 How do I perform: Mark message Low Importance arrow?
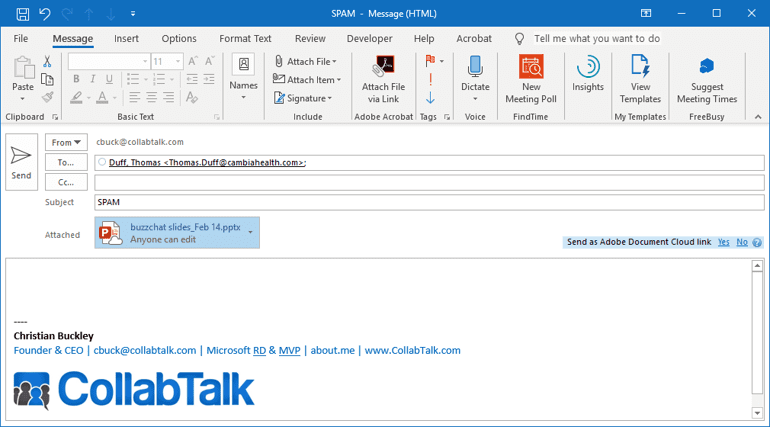(430, 98)
